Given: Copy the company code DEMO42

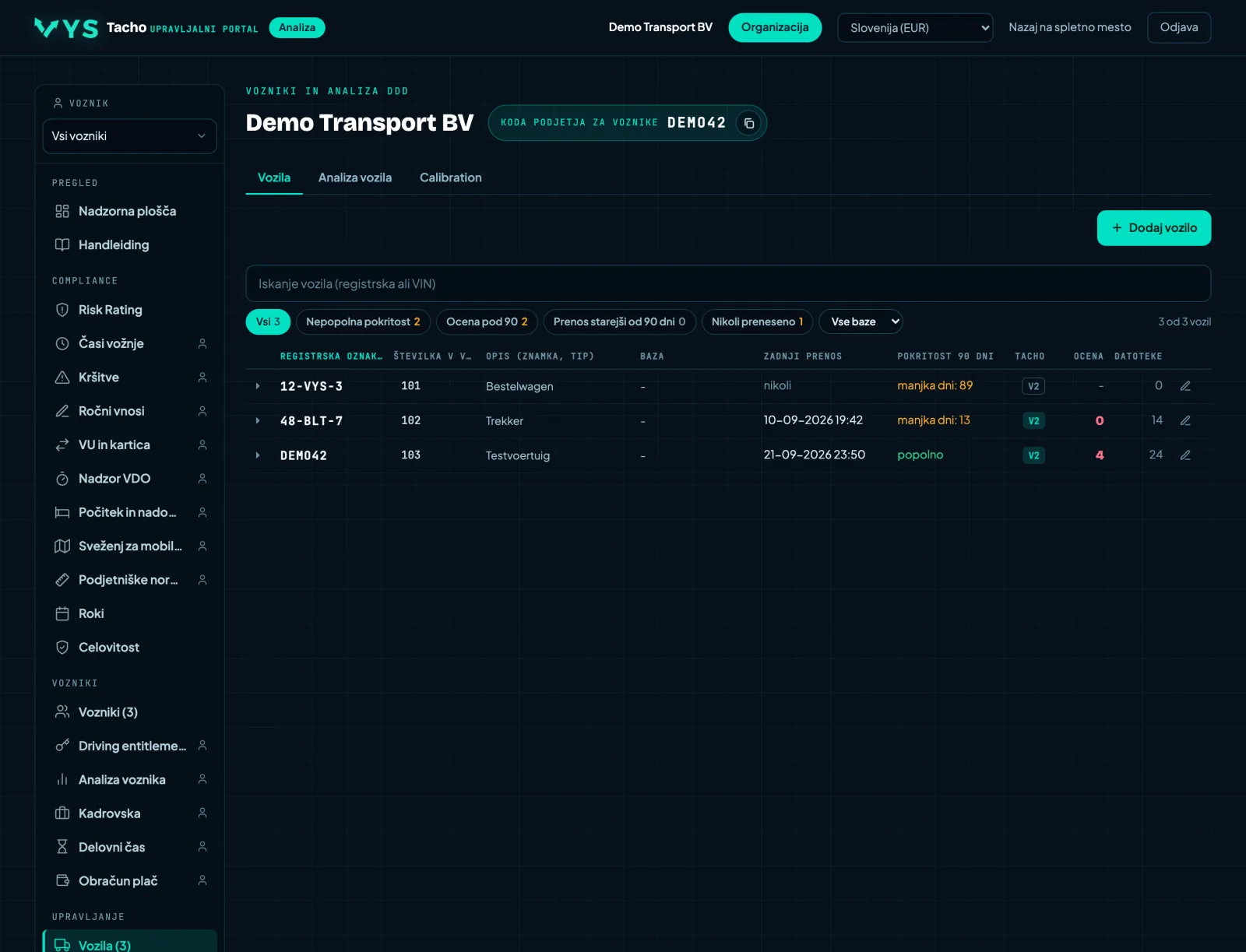Looking at the screenshot, I should coord(748,123).
